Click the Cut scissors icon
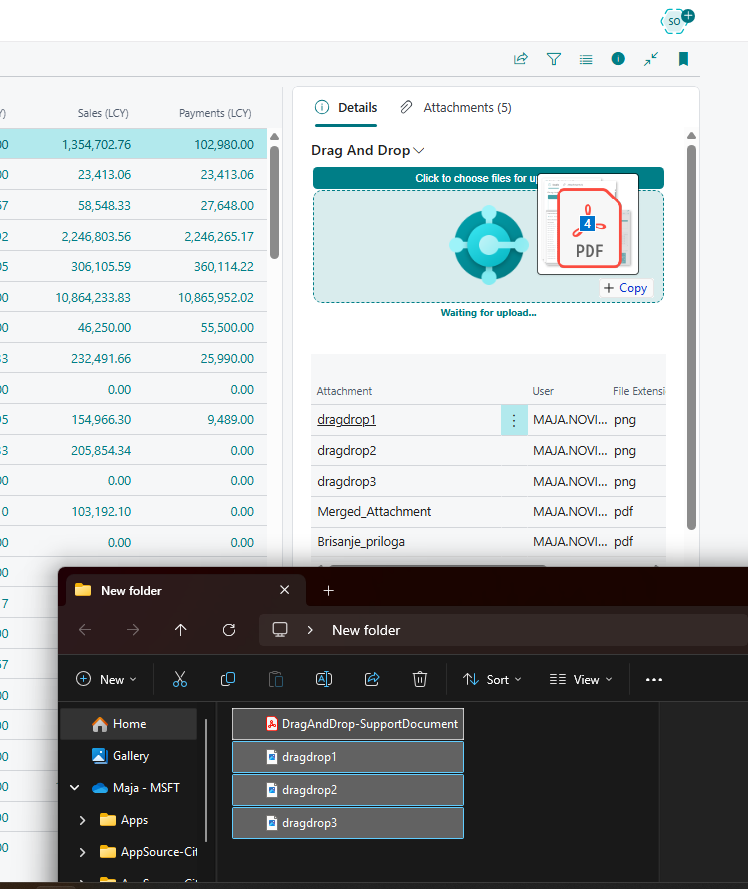Viewport: 748px width, 889px height. [180, 679]
